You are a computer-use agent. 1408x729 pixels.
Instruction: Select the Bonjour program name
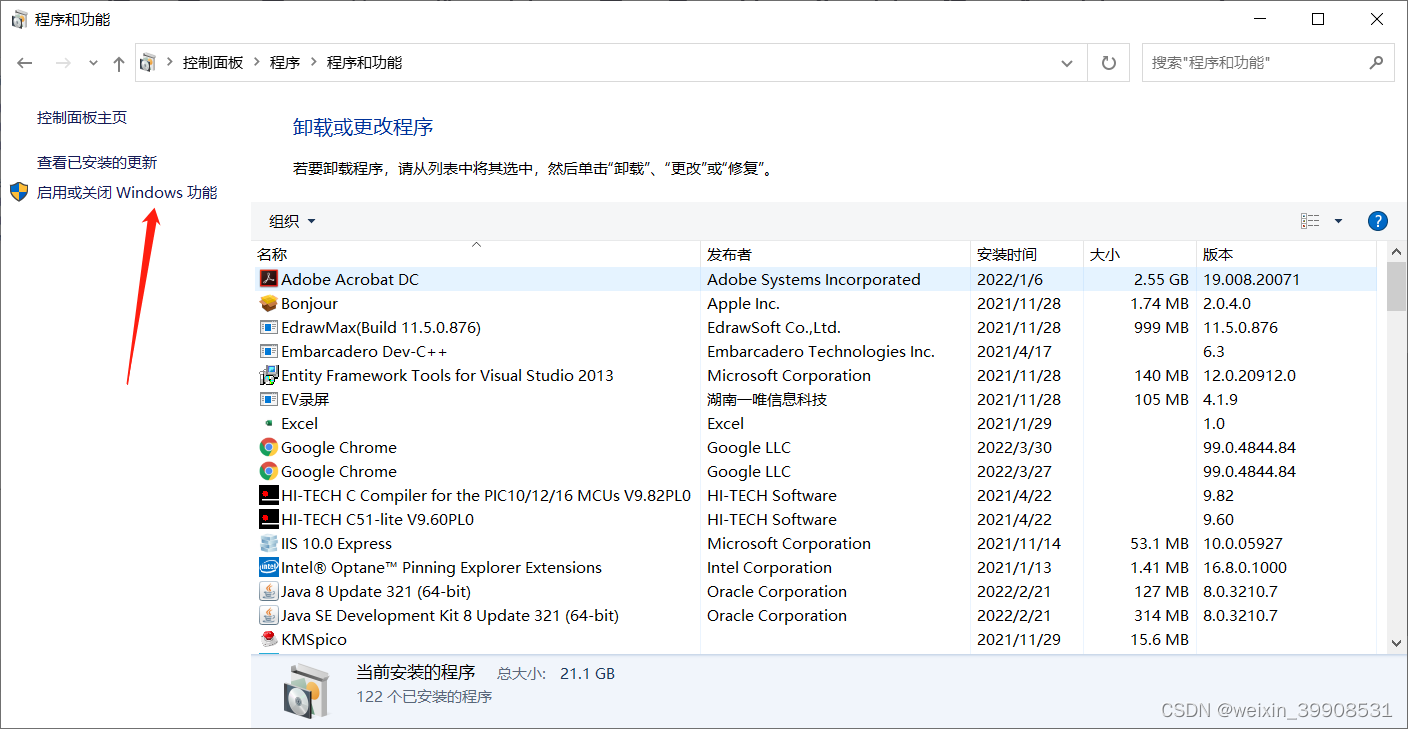(x=310, y=304)
